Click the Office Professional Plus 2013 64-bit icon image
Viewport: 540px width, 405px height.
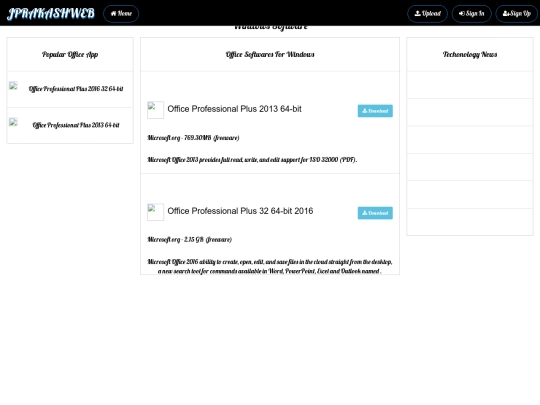point(155,110)
